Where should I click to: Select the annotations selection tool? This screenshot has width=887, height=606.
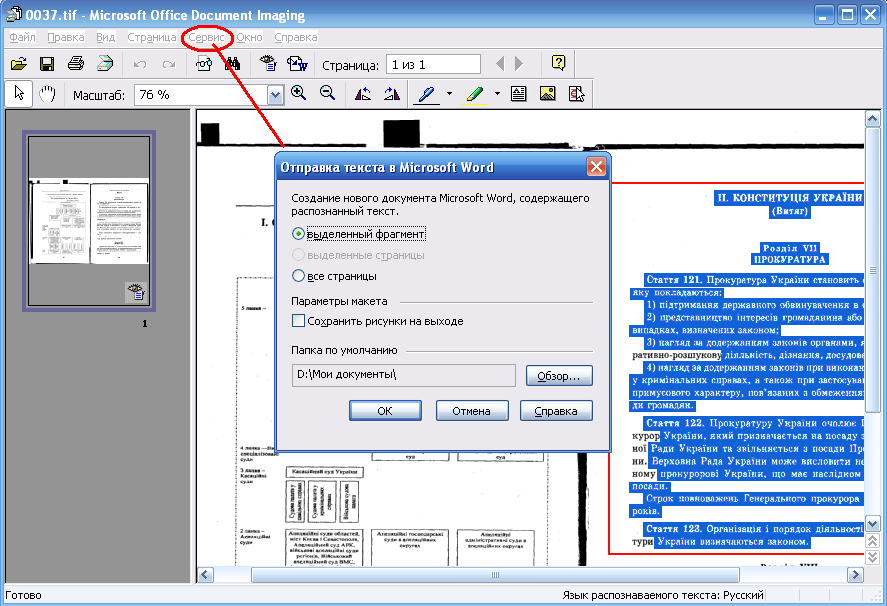tap(576, 94)
